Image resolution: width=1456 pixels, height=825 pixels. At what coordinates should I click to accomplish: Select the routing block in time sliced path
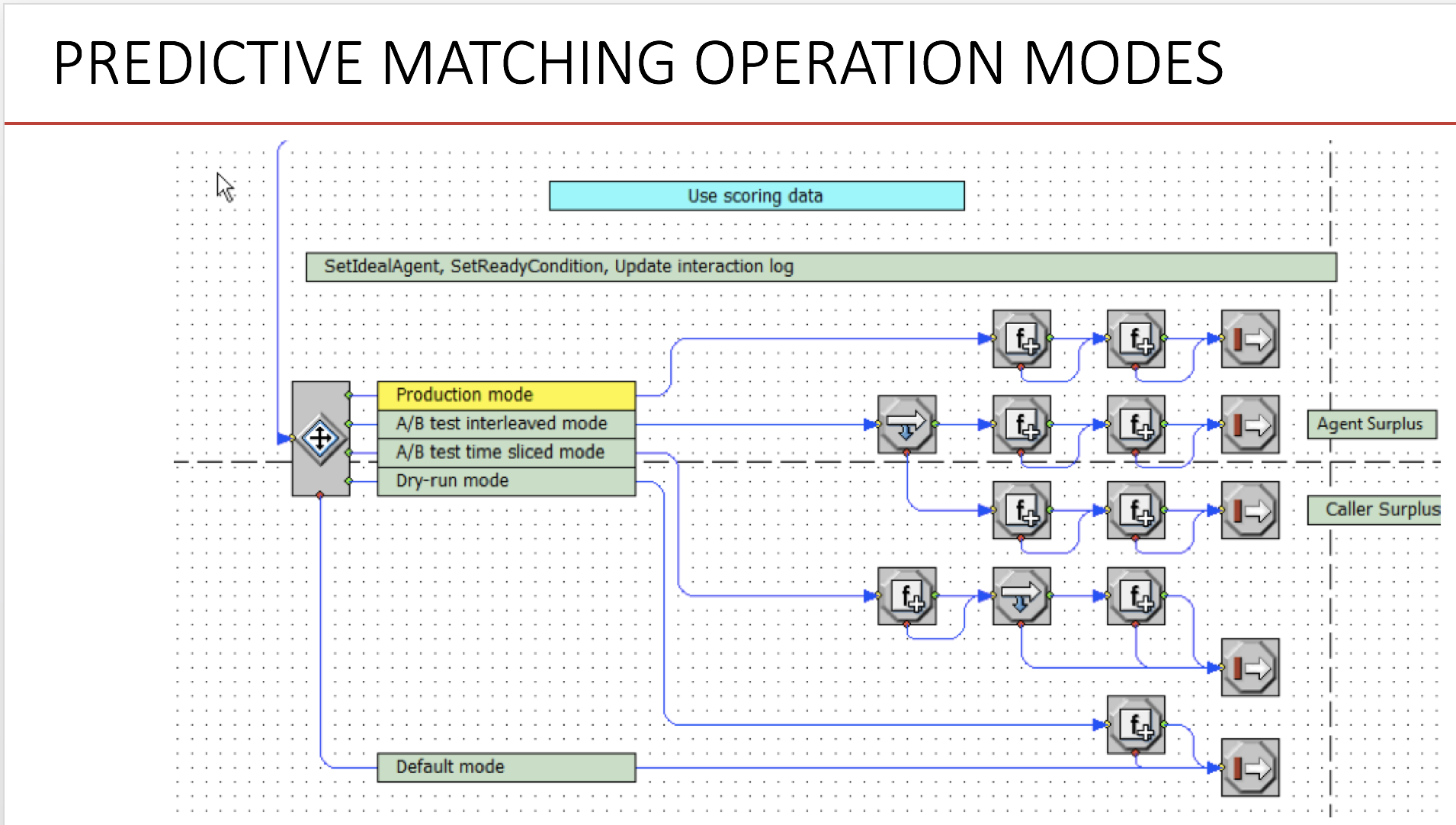click(x=1021, y=595)
